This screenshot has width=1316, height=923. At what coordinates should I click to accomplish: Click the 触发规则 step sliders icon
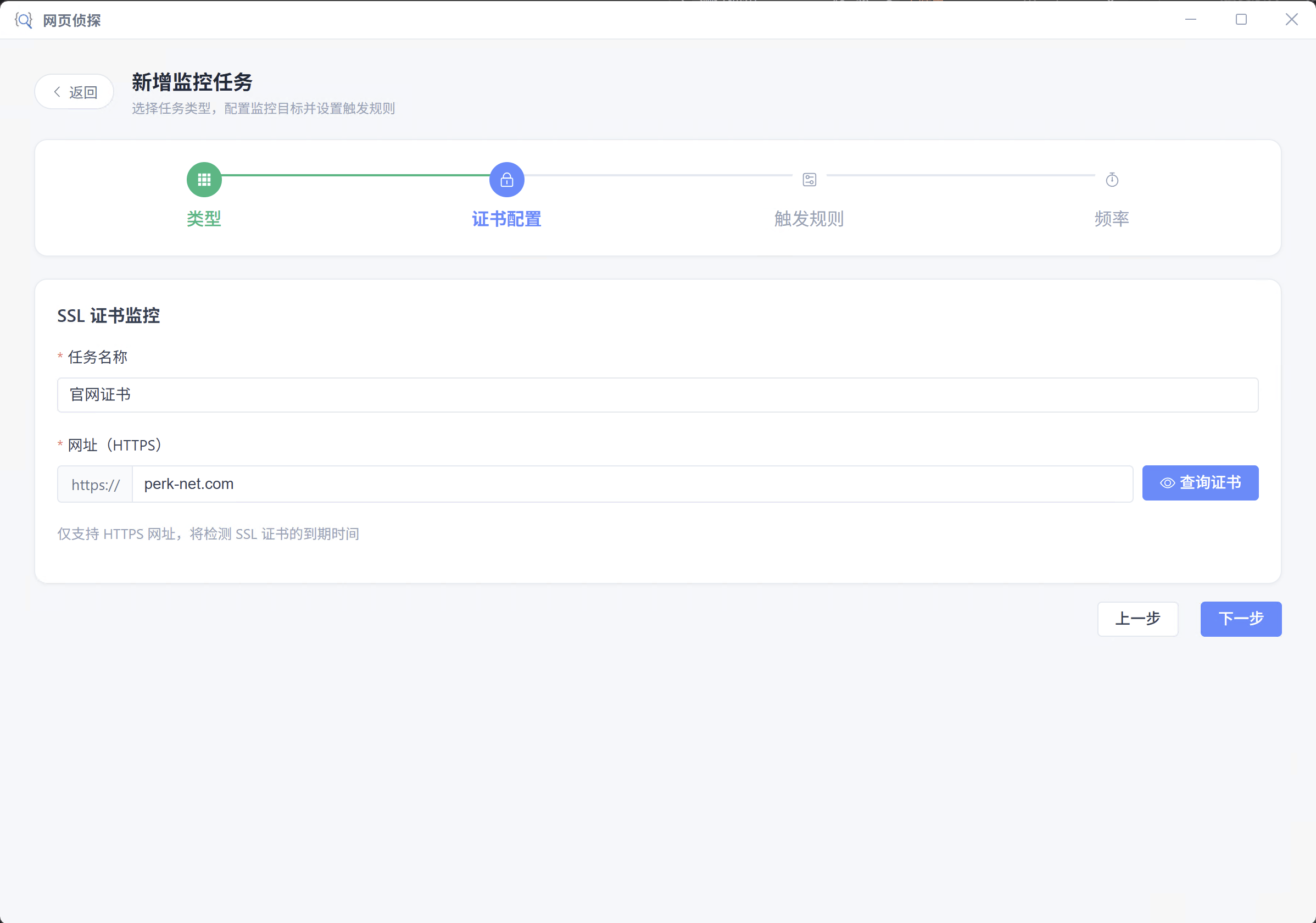coord(809,180)
